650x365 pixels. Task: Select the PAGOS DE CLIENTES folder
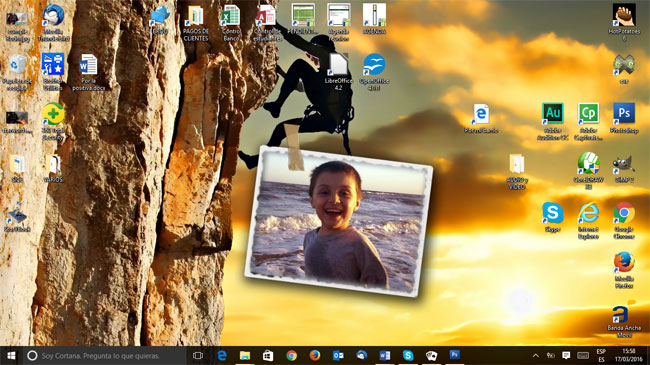pos(196,23)
